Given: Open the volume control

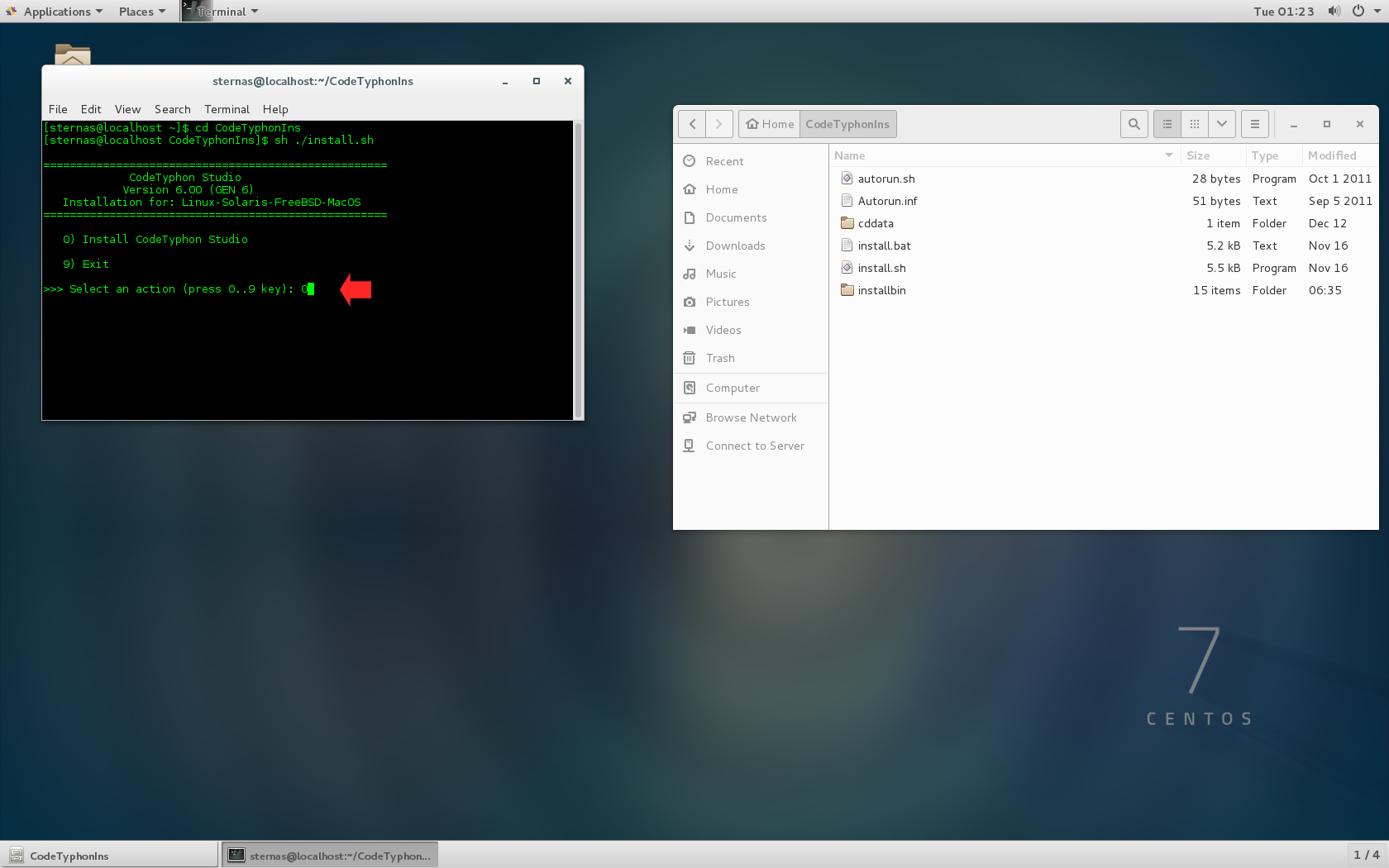Looking at the screenshot, I should point(1334,12).
